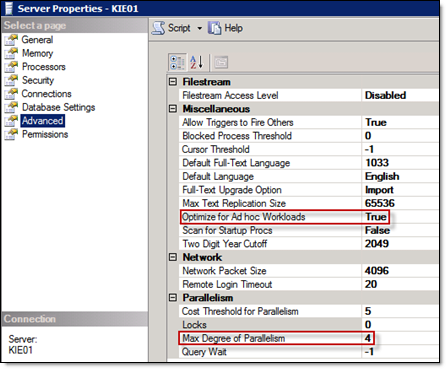Select the Security page icon

11,80
